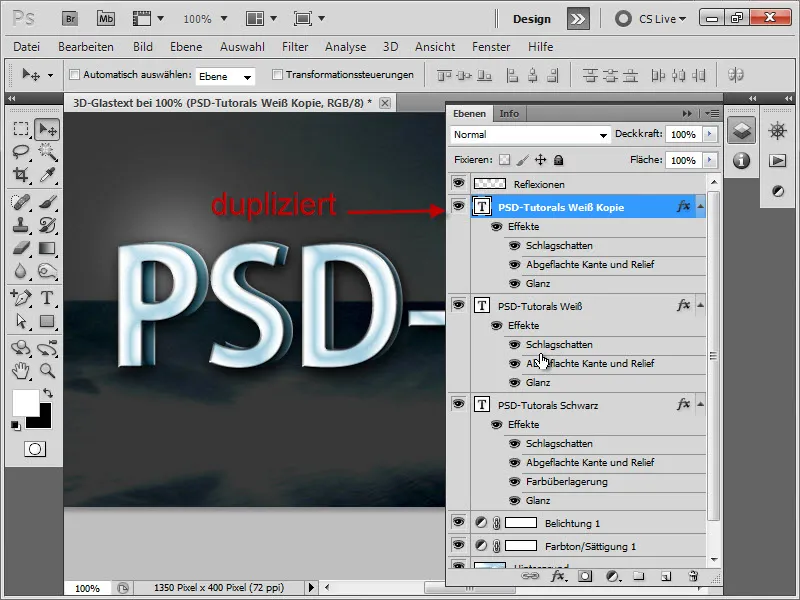Screen dimensions: 800x600
Task: Select the Hand tool
Action: coord(20,370)
